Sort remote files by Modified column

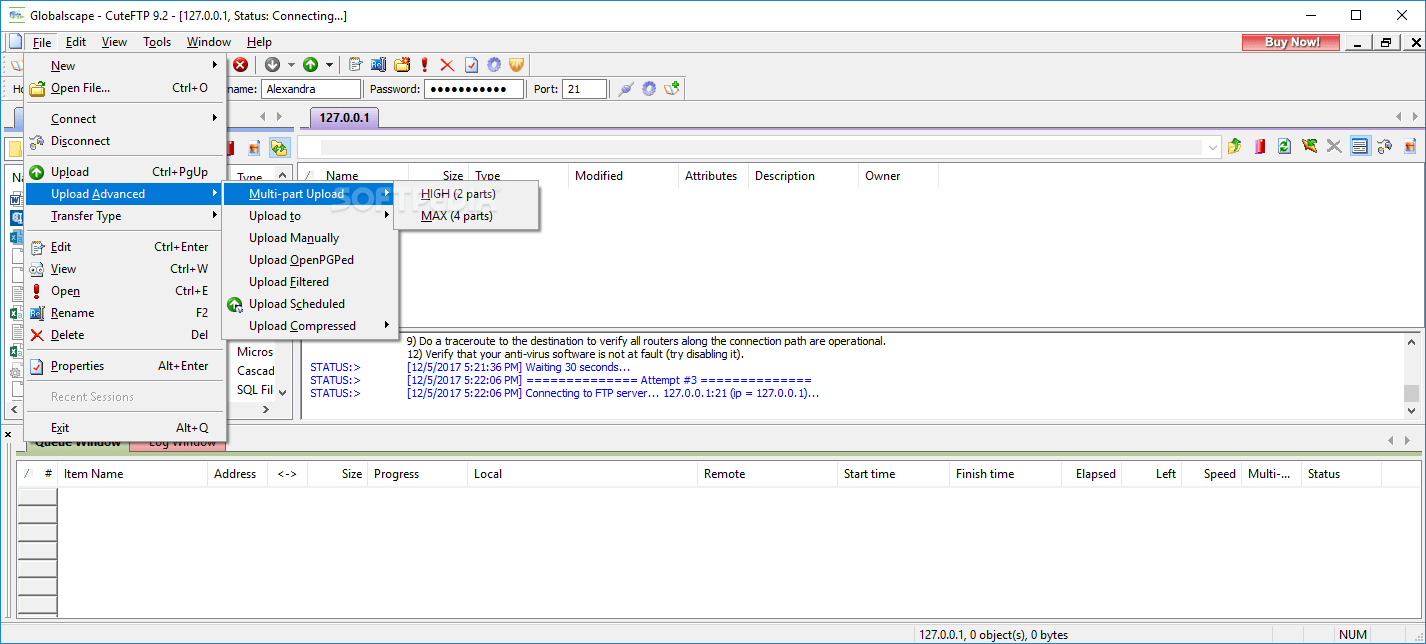tap(623, 176)
